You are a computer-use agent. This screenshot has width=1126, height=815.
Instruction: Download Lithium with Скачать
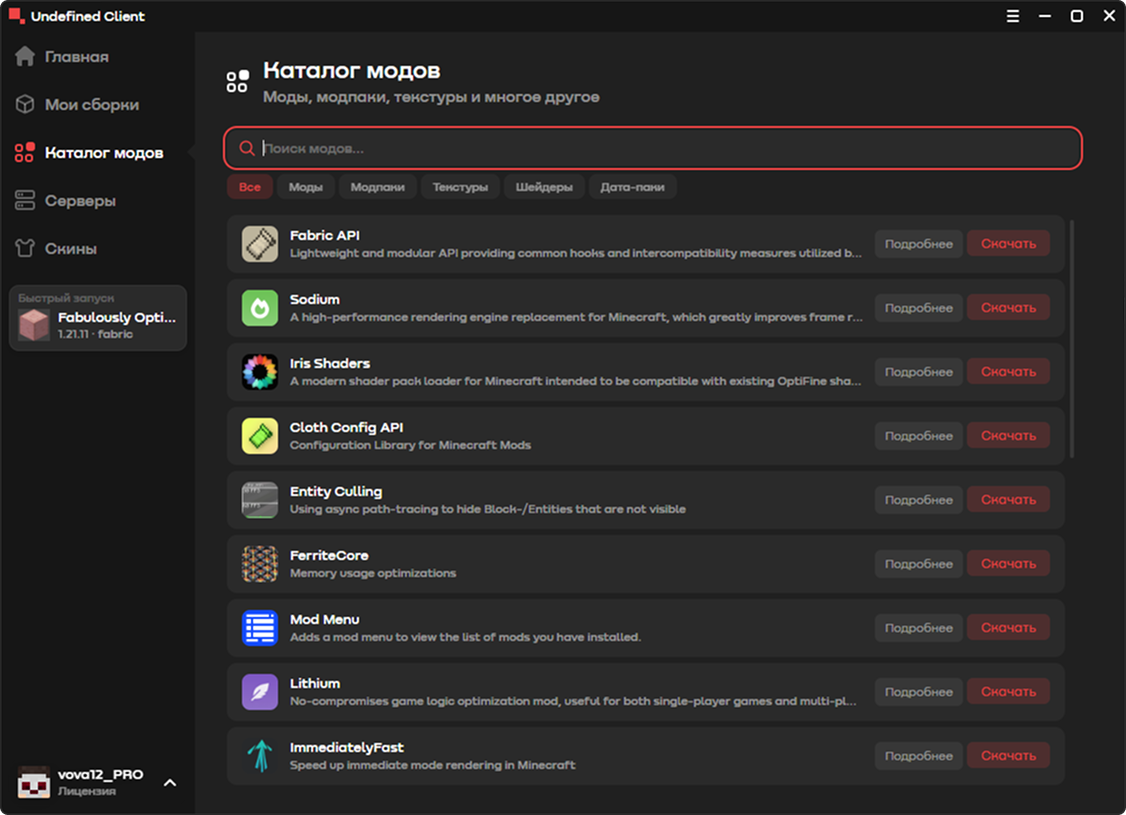point(1008,691)
